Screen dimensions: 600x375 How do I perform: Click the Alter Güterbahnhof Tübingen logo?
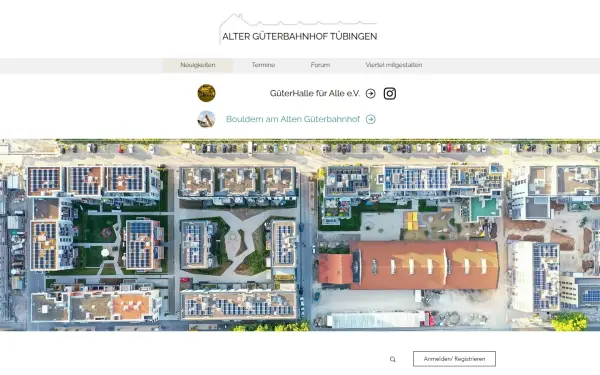tap(298, 30)
